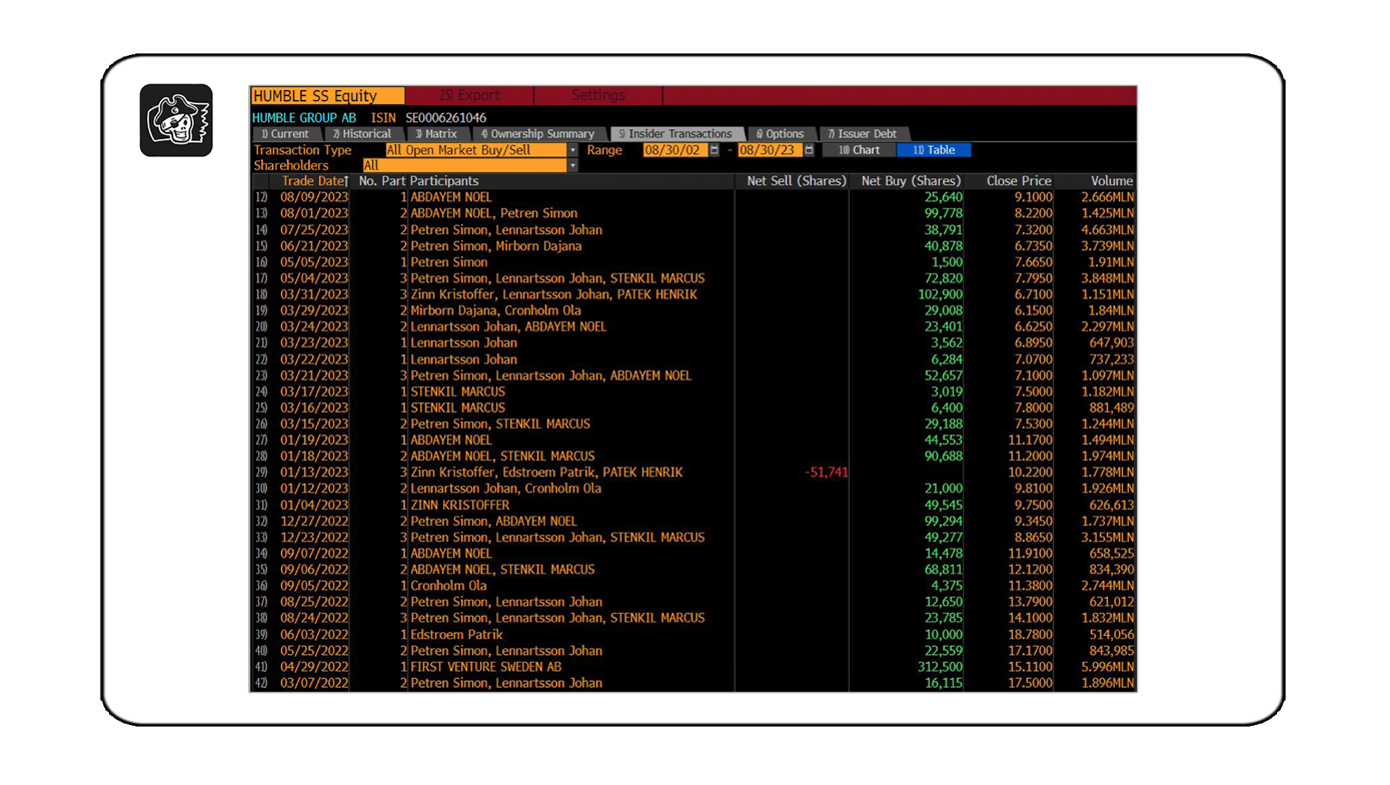
Task: Select the Insider Transactions tab
Action: click(x=675, y=134)
